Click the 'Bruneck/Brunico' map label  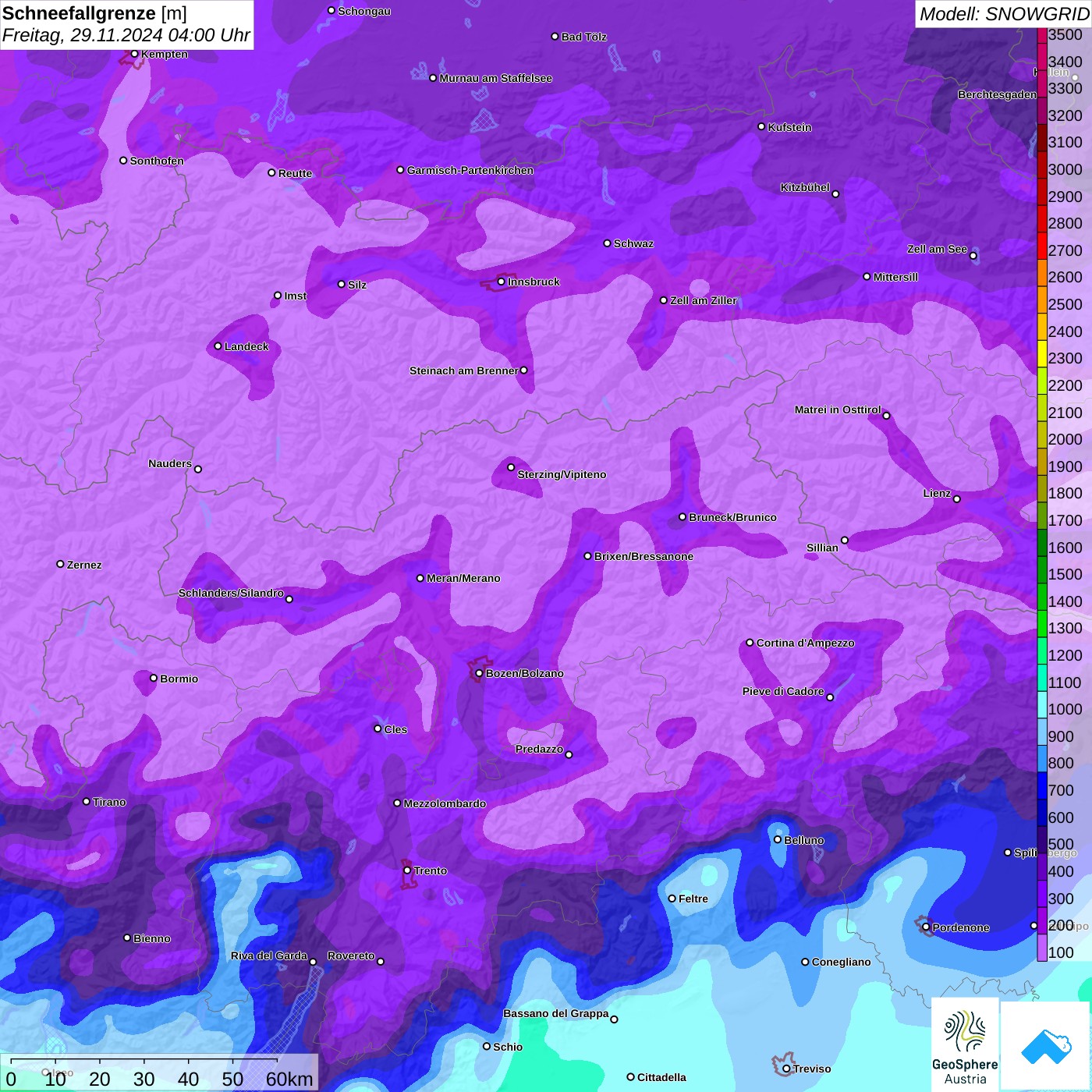(732, 517)
